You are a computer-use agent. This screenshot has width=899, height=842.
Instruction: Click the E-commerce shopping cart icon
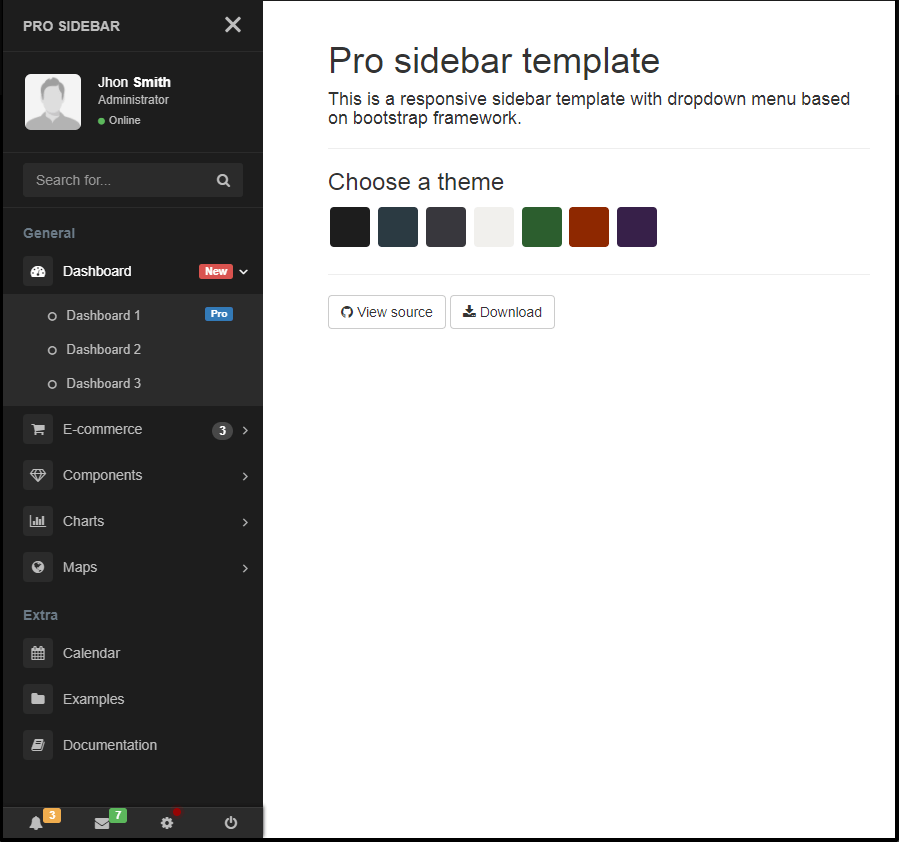pyautogui.click(x=37, y=429)
